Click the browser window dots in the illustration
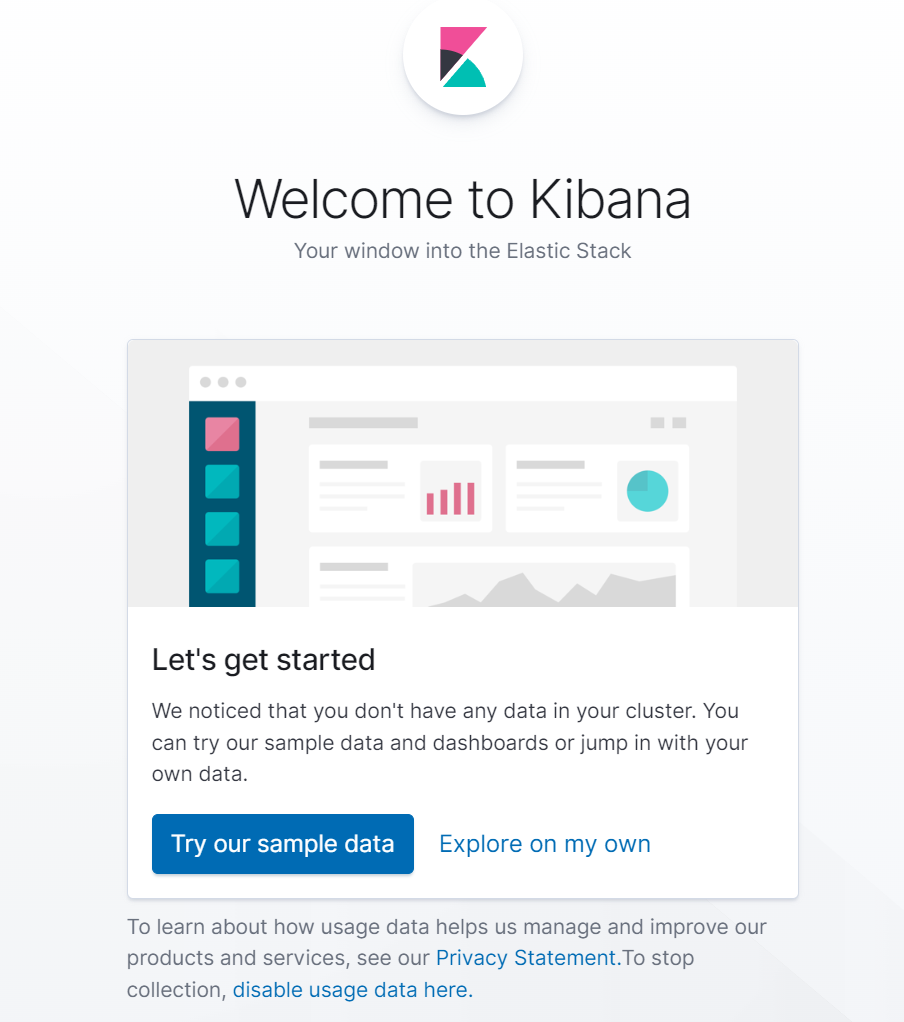The height and width of the screenshot is (1022, 904). tap(224, 381)
